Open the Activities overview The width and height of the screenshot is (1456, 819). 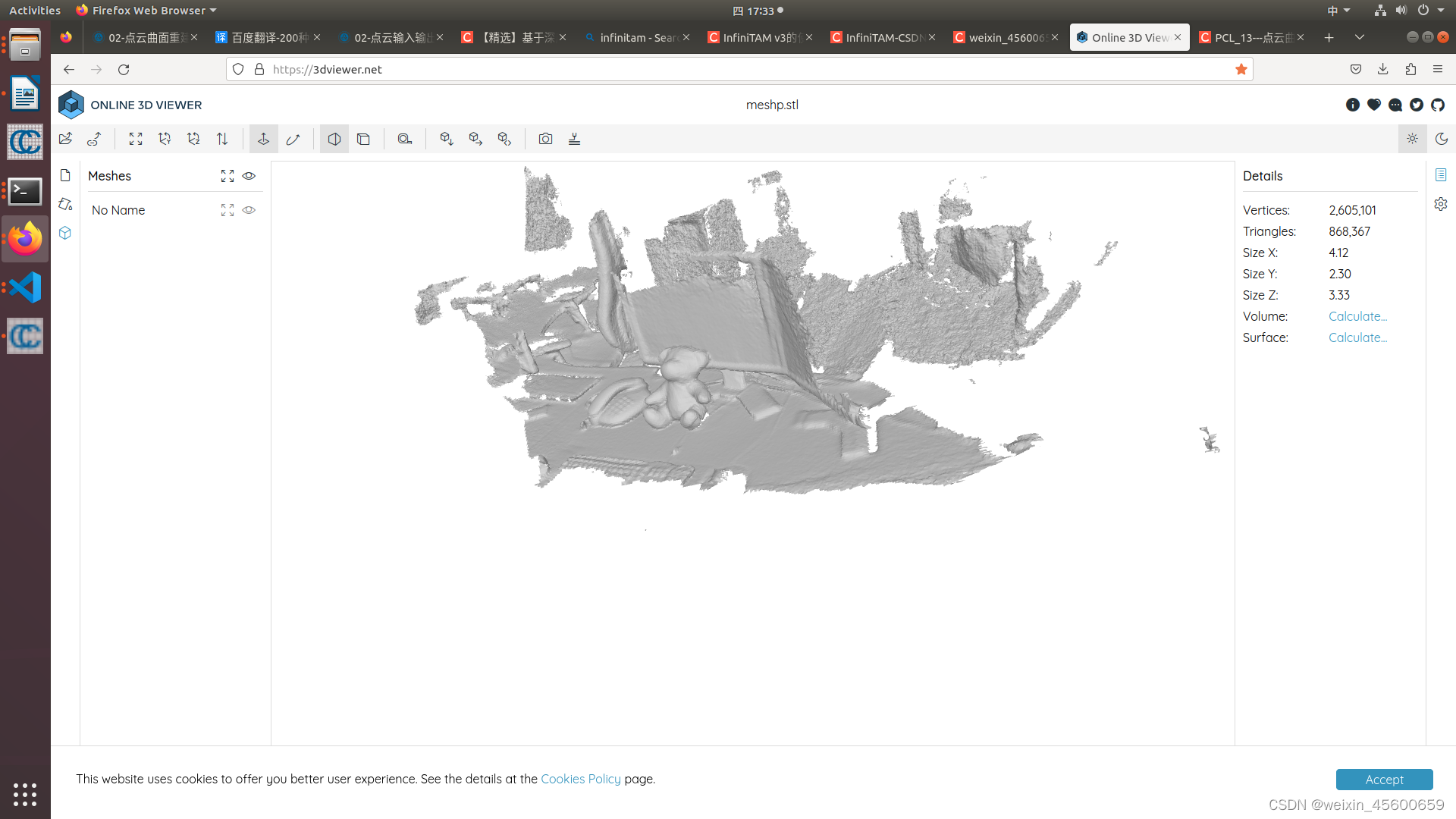(x=34, y=10)
